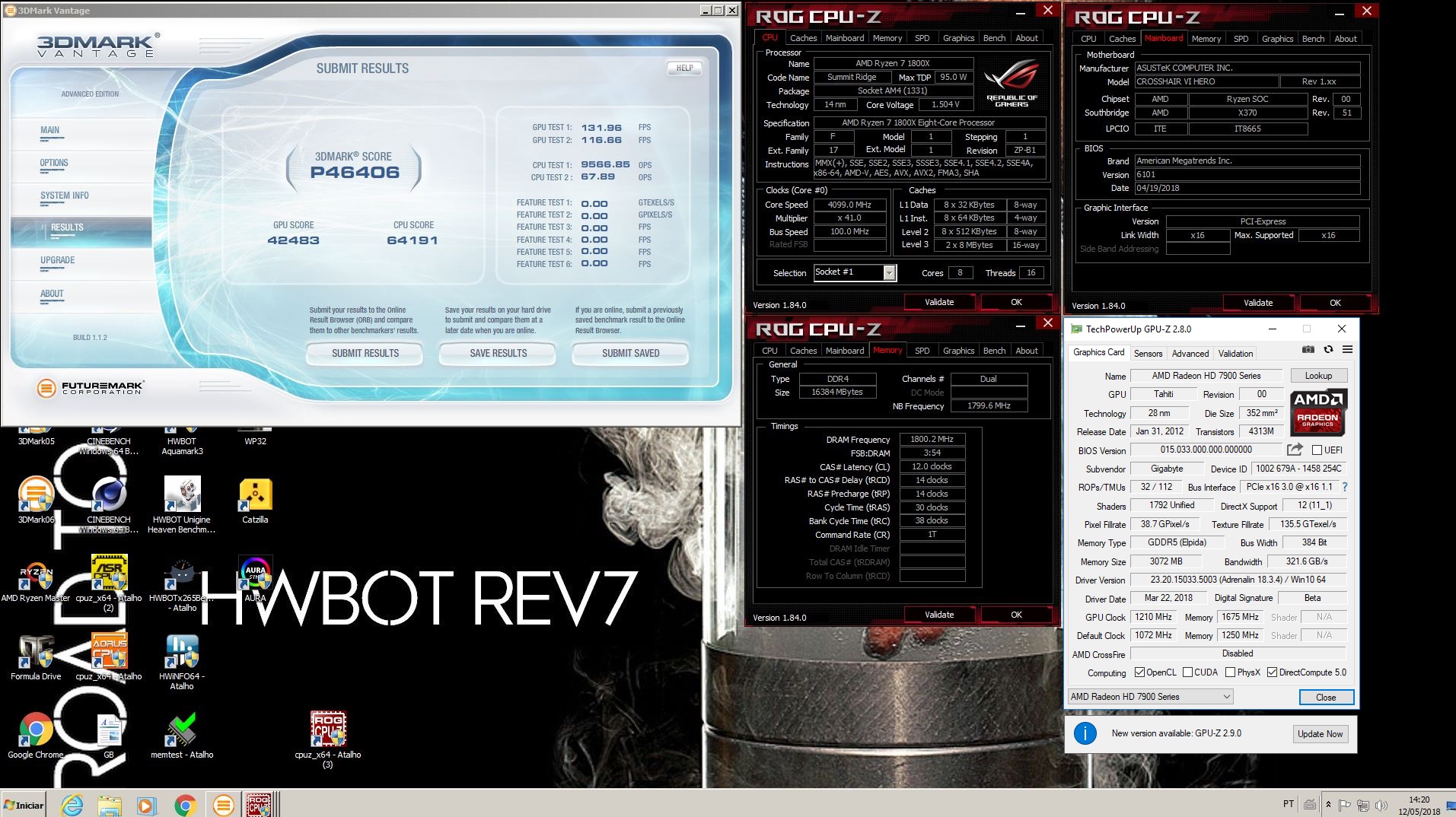This screenshot has height=817, width=1456.
Task: Click the taskbar clock showing 14:20
Action: 1419,806
